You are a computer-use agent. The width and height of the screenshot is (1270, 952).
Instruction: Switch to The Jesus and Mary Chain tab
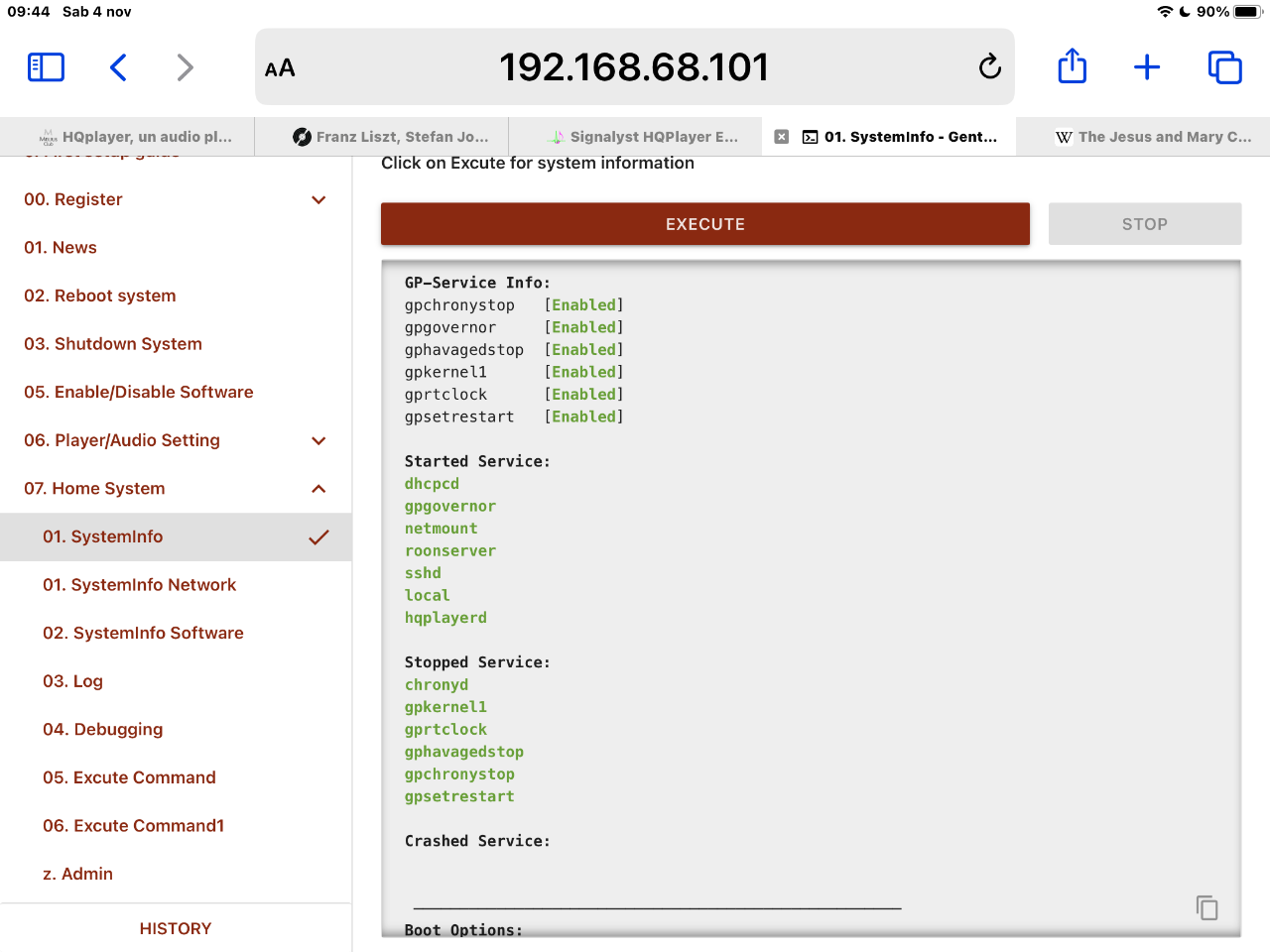pyautogui.click(x=1154, y=137)
